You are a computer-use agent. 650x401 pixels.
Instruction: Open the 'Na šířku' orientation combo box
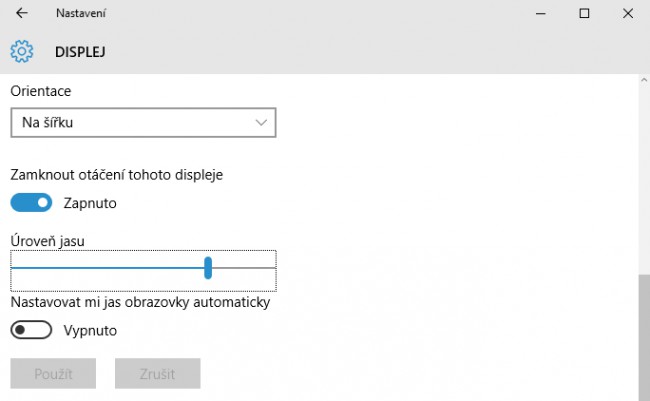coord(143,123)
